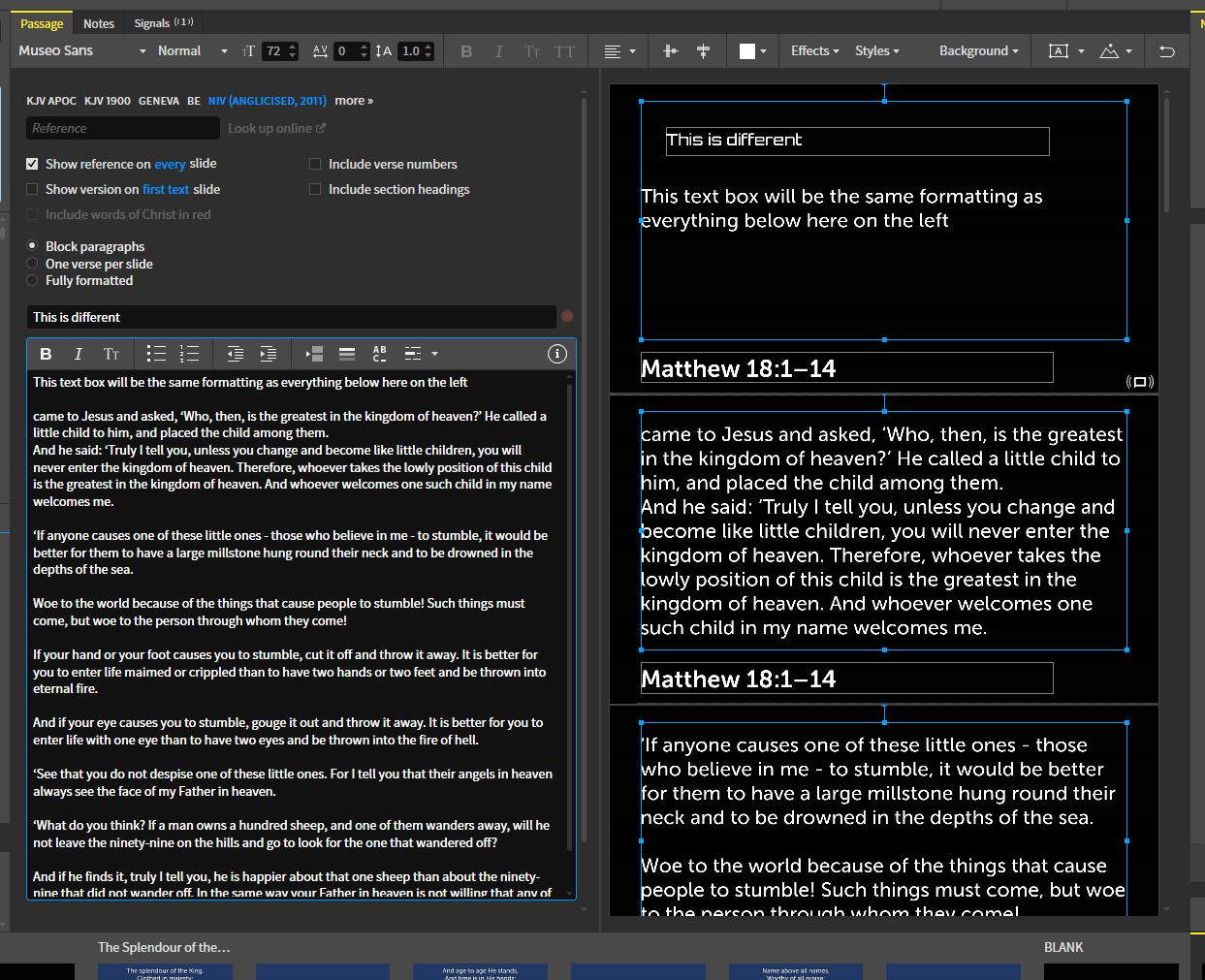Click the top toolbar italic button

pyautogui.click(x=498, y=51)
